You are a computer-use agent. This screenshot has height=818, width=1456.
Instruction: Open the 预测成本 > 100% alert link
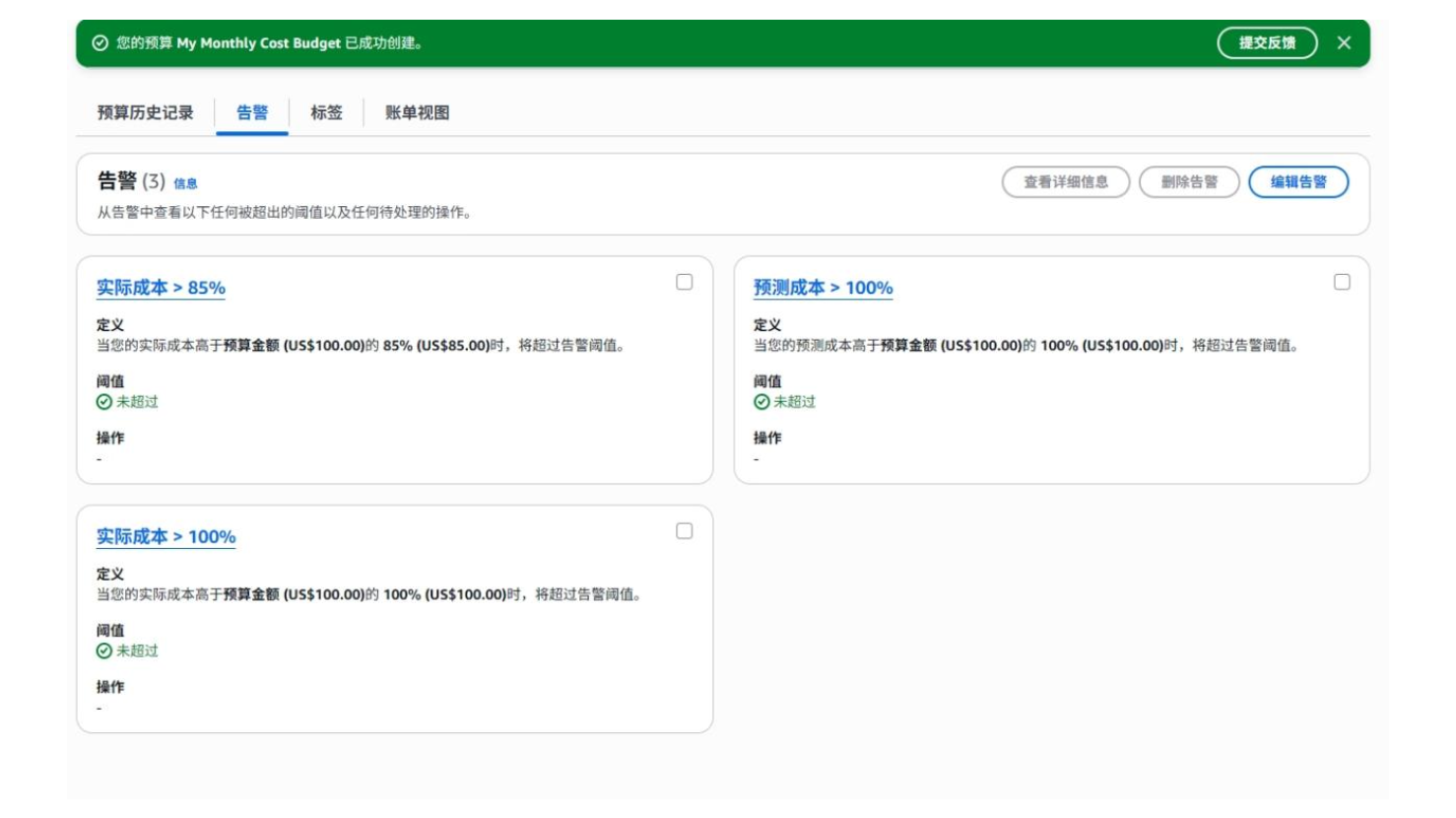point(823,288)
